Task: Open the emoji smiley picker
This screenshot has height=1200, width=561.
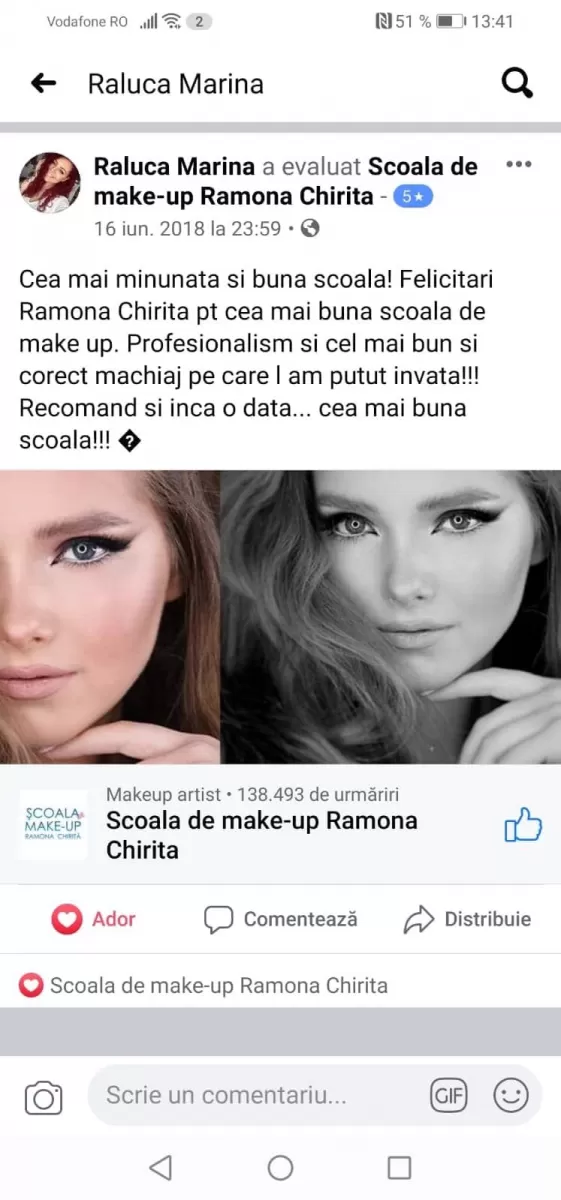Action: [x=511, y=1096]
